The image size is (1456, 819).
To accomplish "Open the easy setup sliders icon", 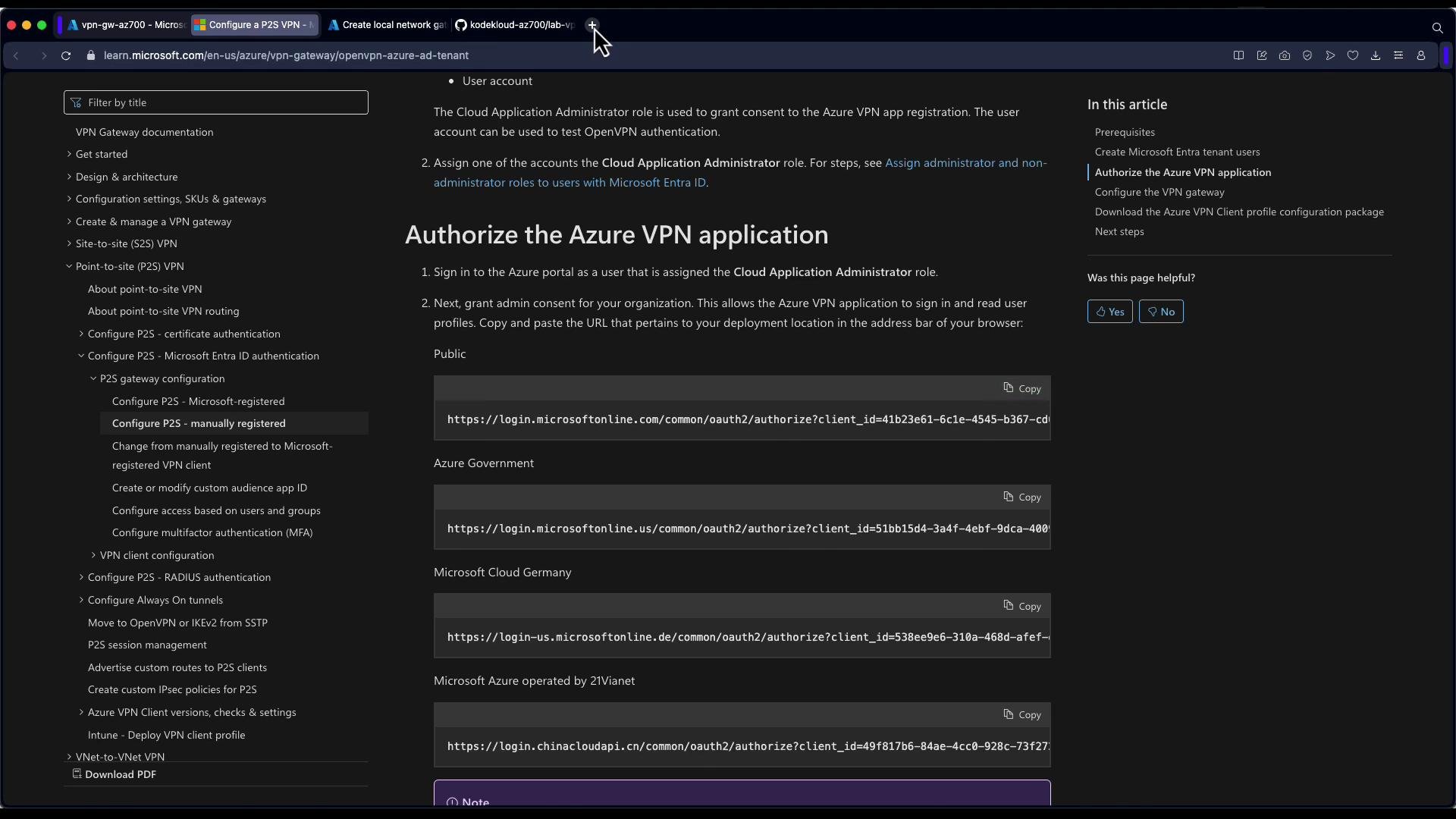I will 1398,55.
